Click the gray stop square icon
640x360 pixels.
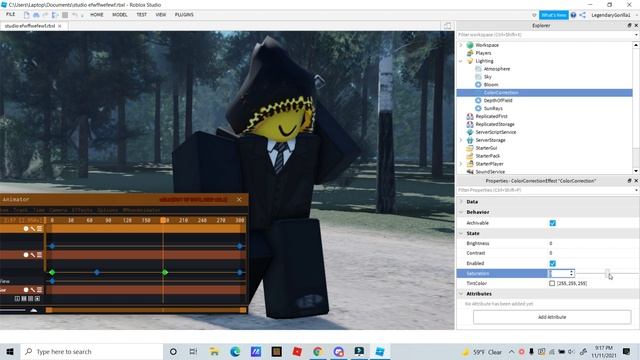[65, 15]
